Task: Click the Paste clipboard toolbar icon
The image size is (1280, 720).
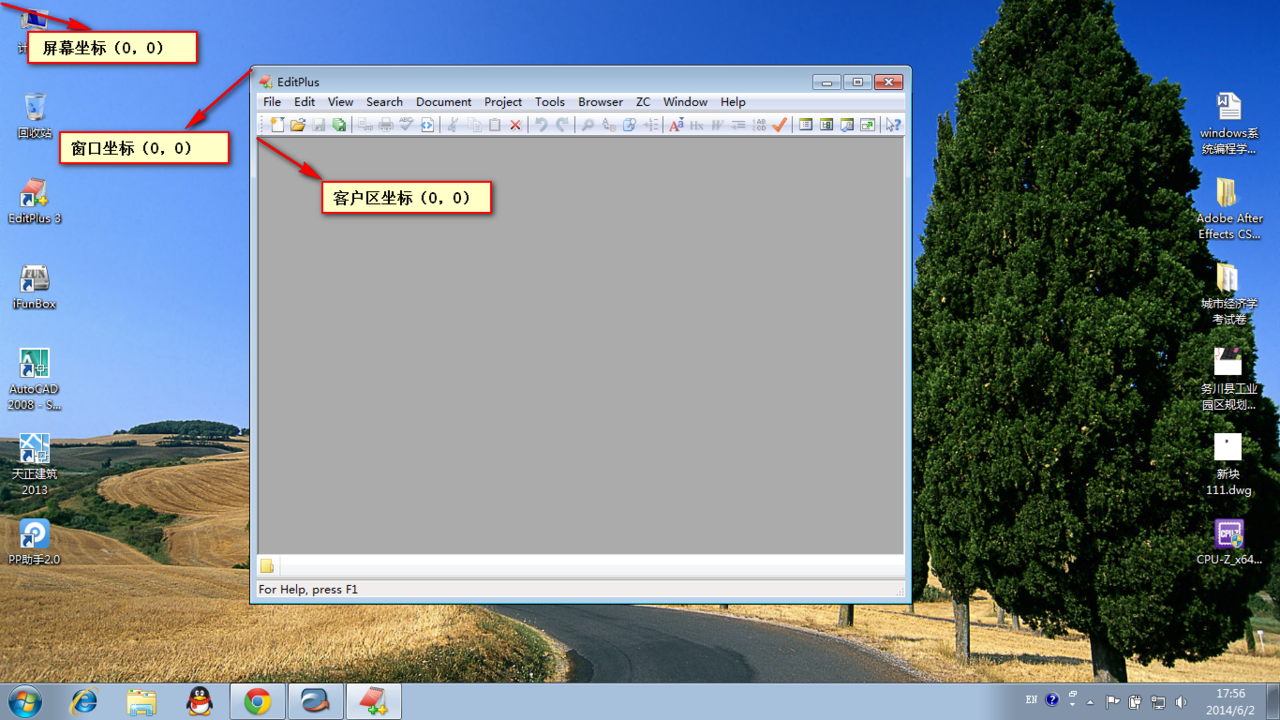Action: tap(494, 125)
